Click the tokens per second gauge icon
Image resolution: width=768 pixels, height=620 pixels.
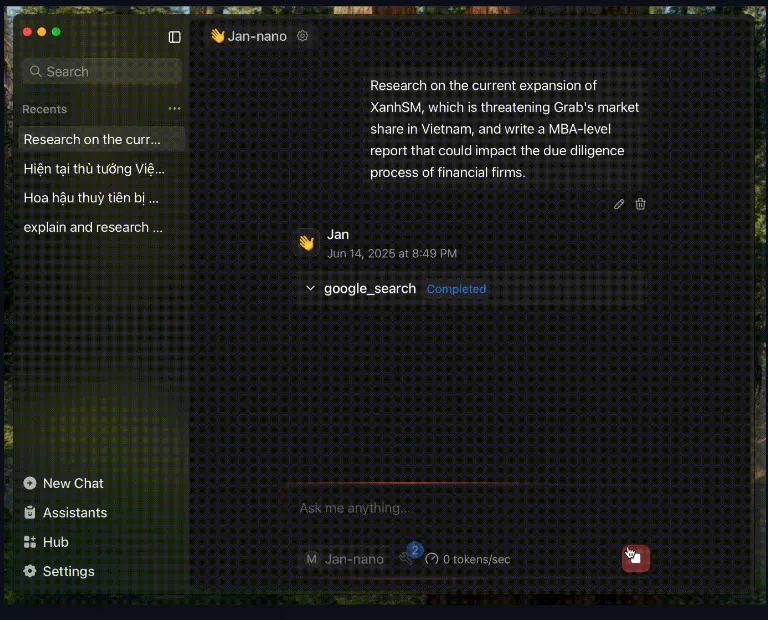pyautogui.click(x=432, y=559)
